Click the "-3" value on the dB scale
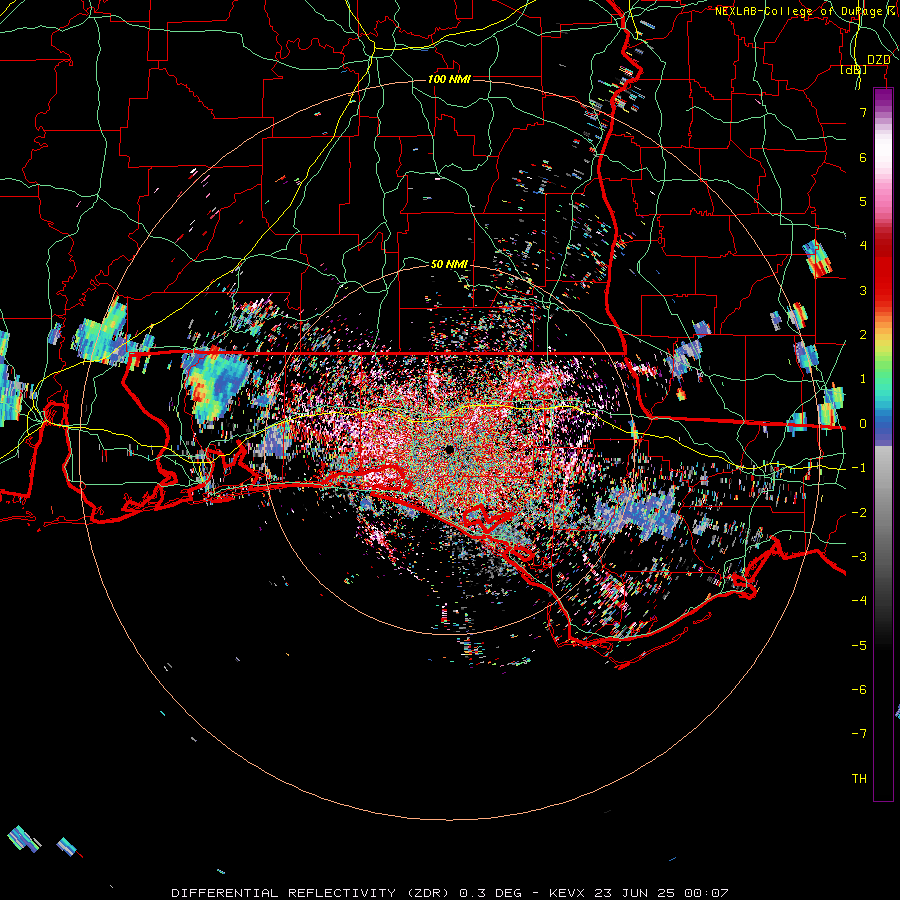 [x=859, y=556]
